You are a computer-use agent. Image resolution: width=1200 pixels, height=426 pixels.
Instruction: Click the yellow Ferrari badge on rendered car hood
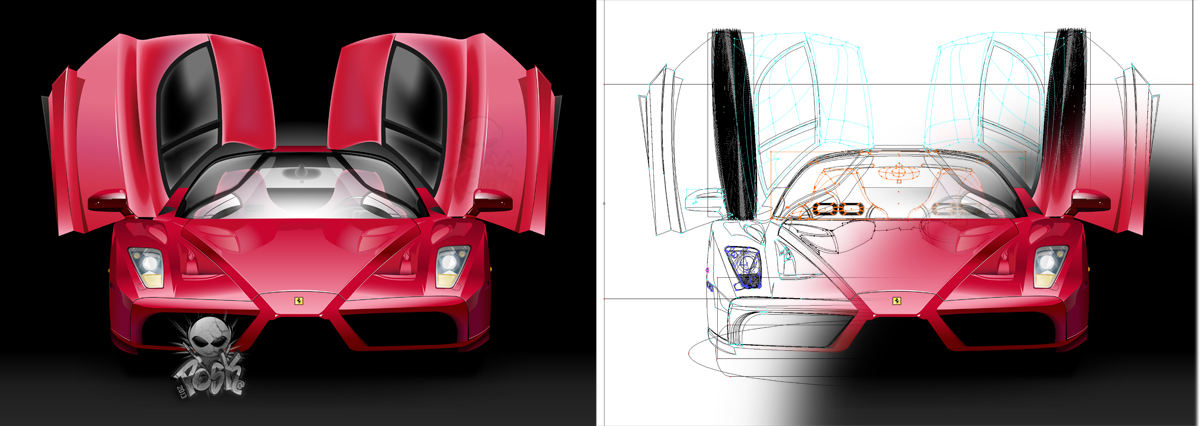coord(298,299)
